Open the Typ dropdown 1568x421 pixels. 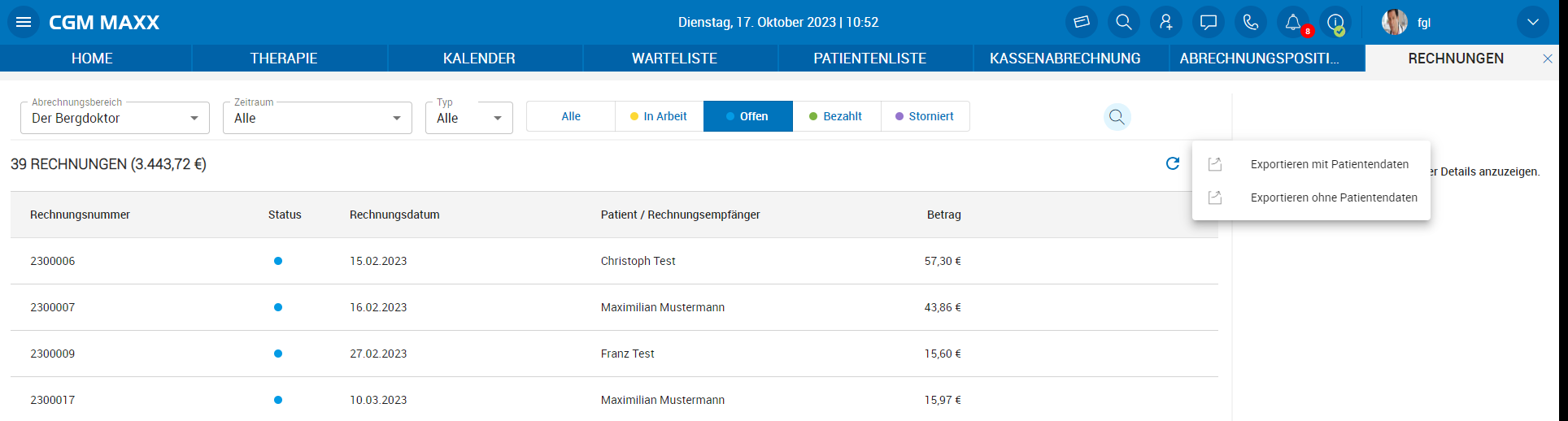coord(469,118)
